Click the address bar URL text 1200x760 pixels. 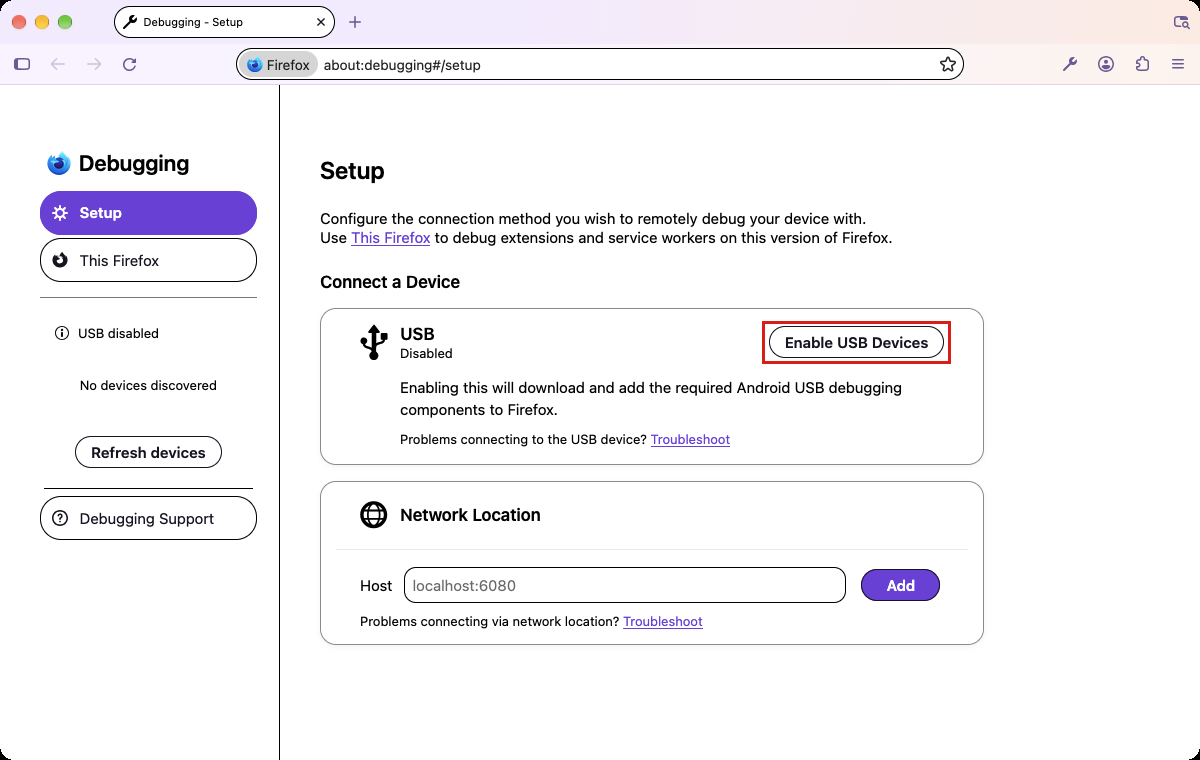point(402,65)
